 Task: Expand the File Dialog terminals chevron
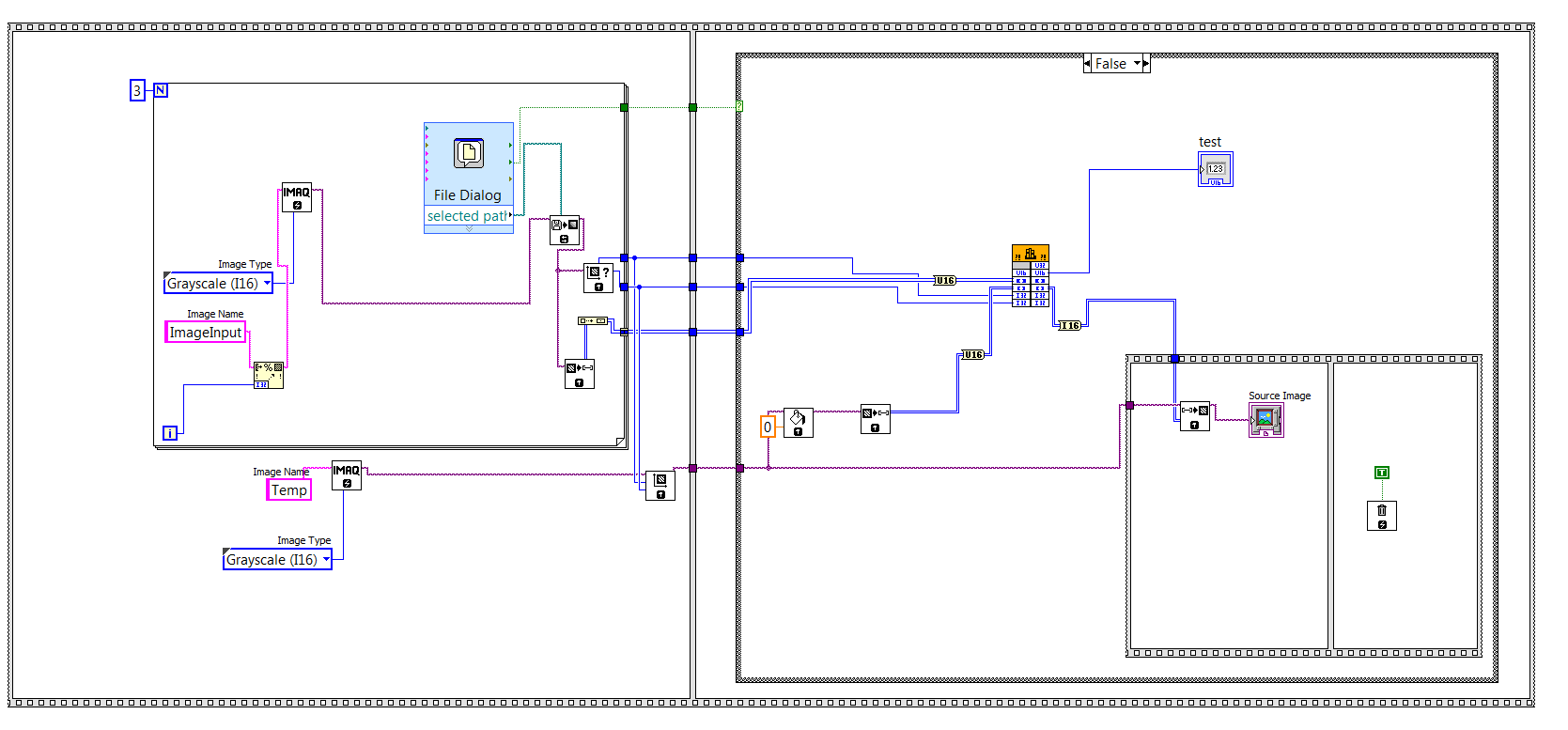coord(469,229)
